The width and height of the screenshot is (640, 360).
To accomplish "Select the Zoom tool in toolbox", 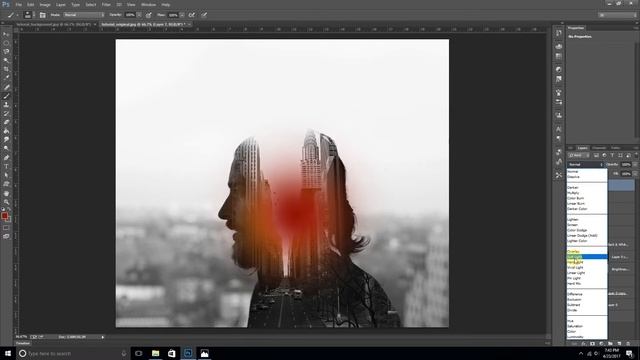I will click(6, 202).
